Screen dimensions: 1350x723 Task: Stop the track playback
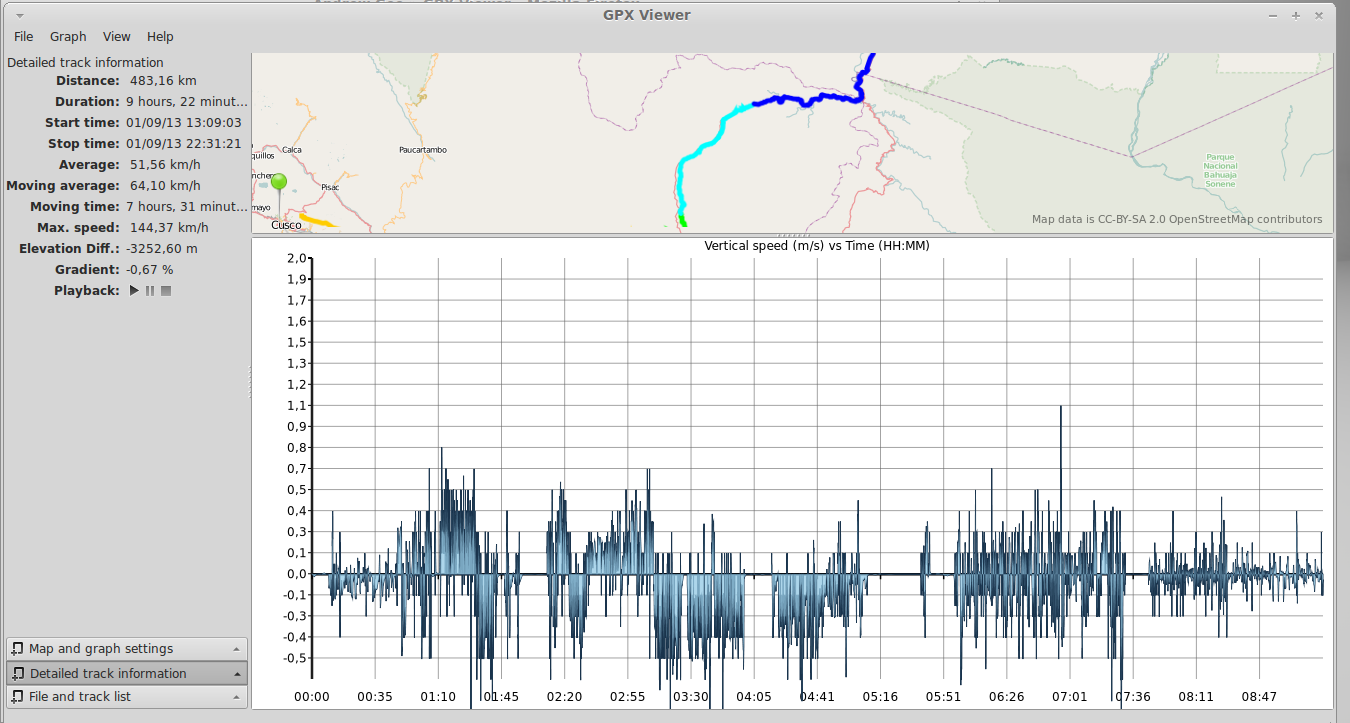coord(166,291)
